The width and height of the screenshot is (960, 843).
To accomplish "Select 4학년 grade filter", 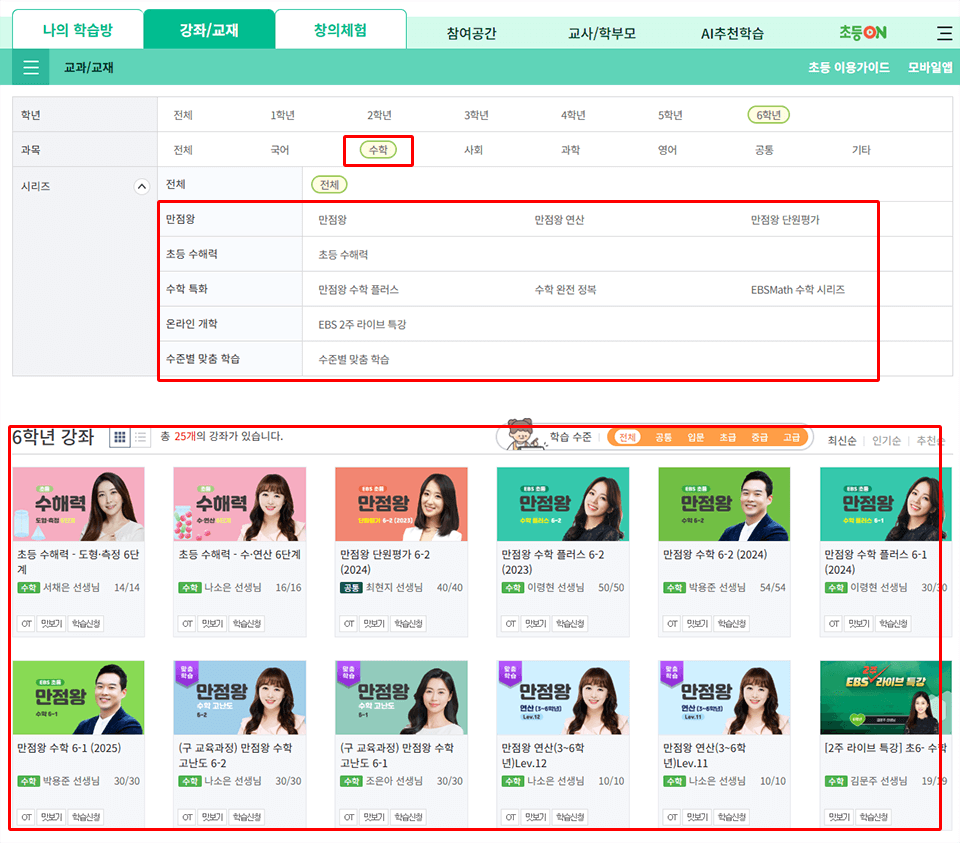I will (x=573, y=115).
